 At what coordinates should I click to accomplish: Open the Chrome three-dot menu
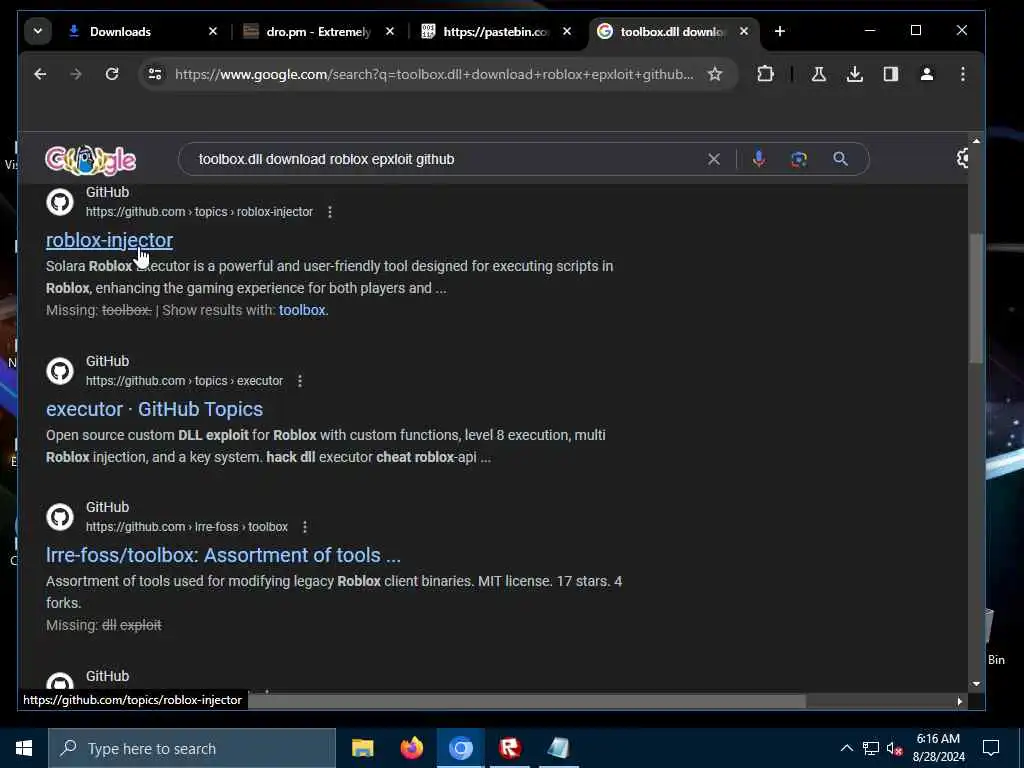963,74
